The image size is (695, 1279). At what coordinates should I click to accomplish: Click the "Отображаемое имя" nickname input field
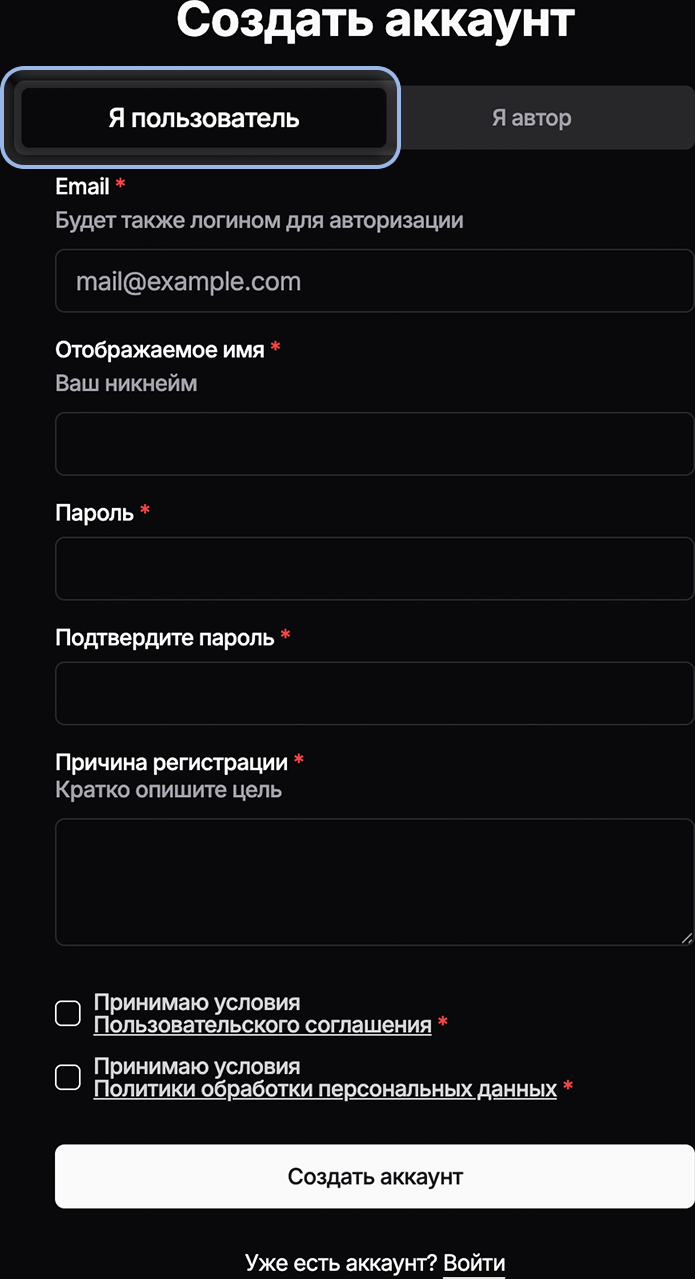(x=374, y=444)
